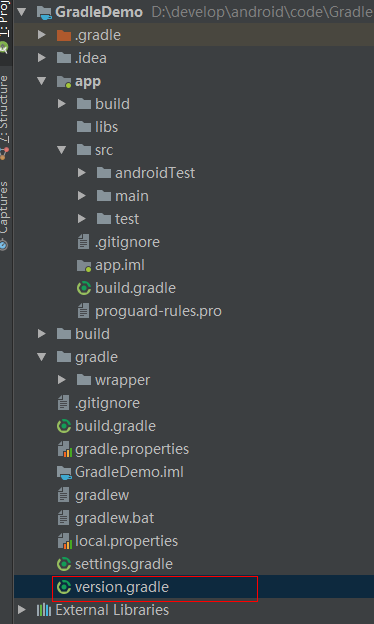The width and height of the screenshot is (374, 624).
Task: Select the app module label
Action: tap(88, 82)
